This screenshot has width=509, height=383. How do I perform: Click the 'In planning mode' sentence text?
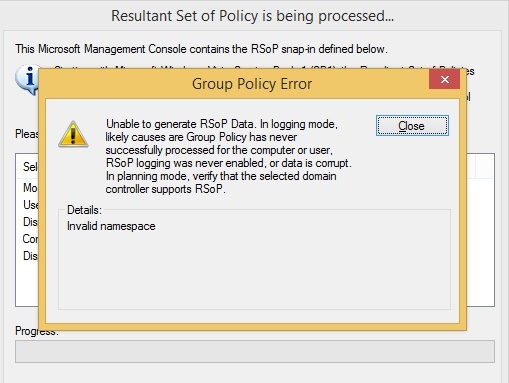coord(221,182)
